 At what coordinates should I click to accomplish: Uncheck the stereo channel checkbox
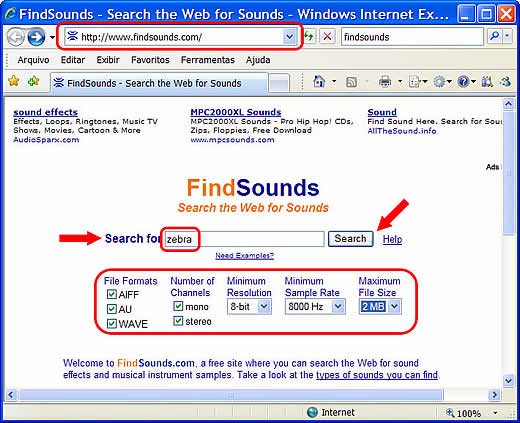(x=178, y=321)
